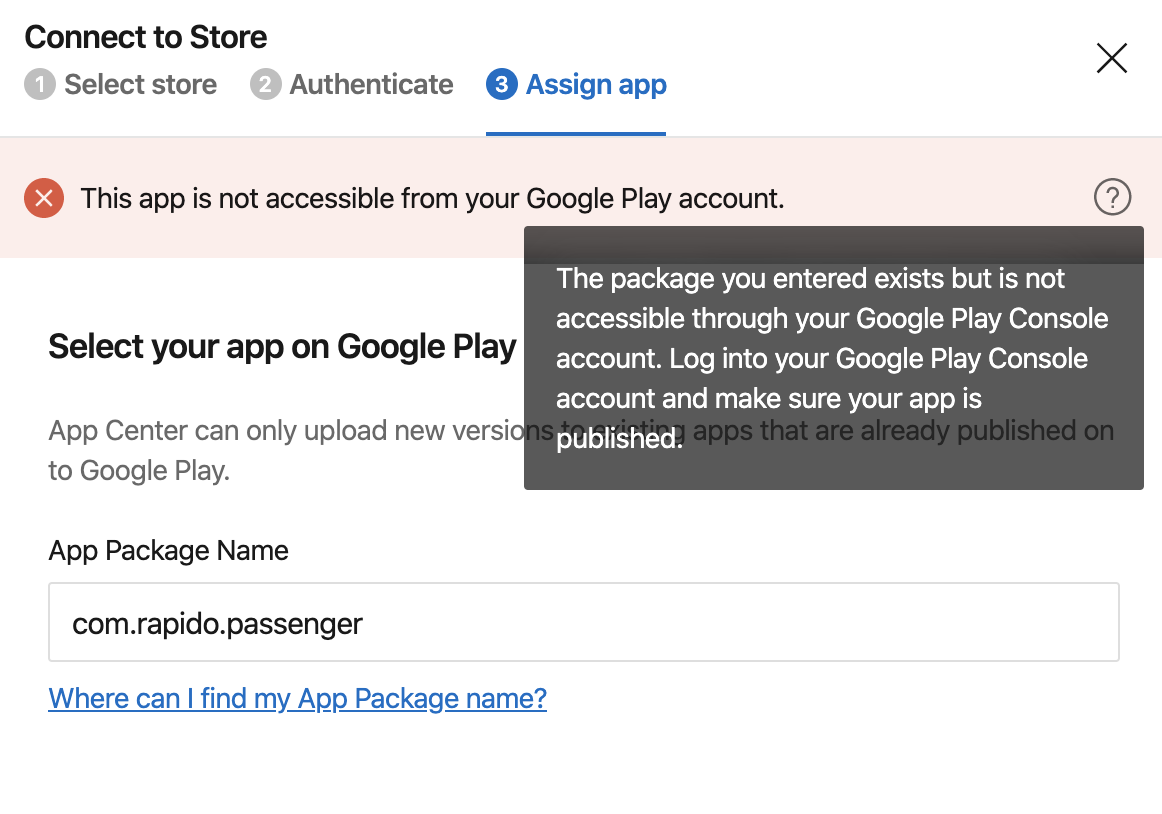Screen dimensions: 1162x814
Task: Click the 'not accessible' error message text
Action: pyautogui.click(x=432, y=199)
